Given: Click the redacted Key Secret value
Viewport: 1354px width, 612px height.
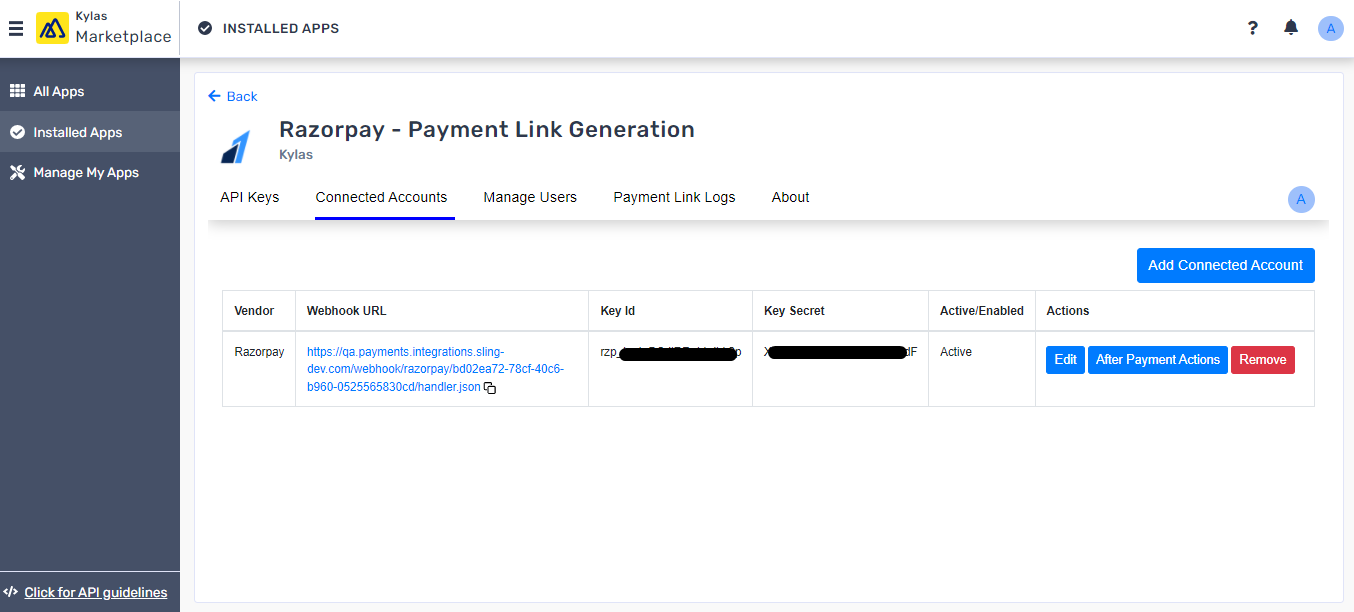Looking at the screenshot, I should pos(840,352).
